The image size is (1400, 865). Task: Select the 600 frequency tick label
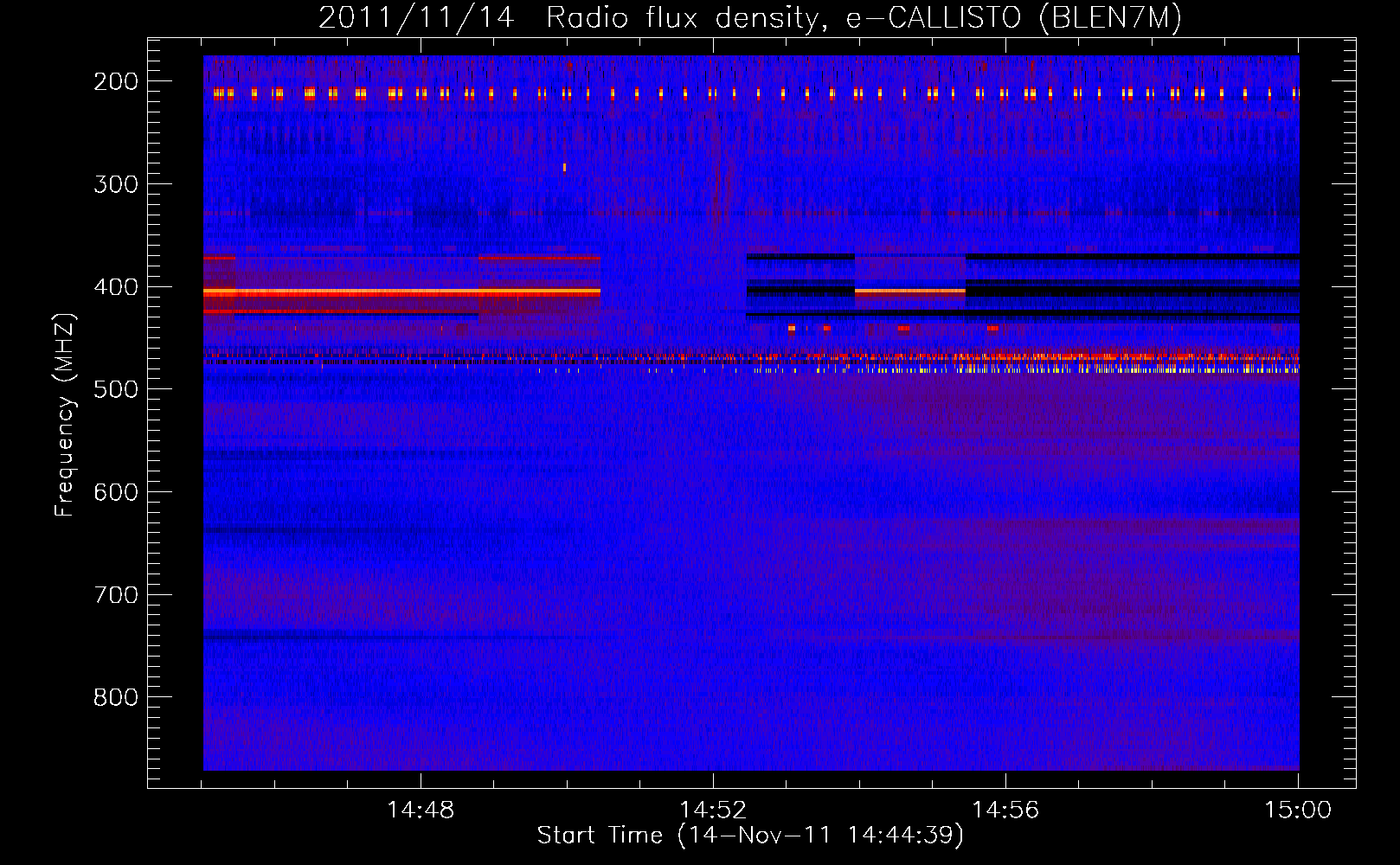coord(116,492)
